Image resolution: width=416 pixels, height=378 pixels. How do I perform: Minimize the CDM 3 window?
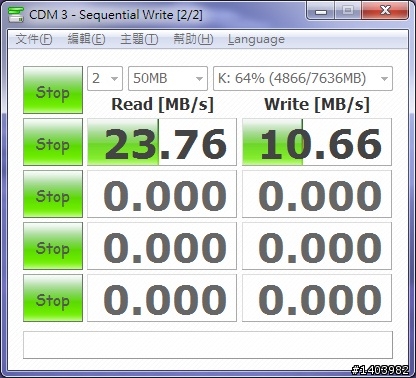[x=321, y=11]
